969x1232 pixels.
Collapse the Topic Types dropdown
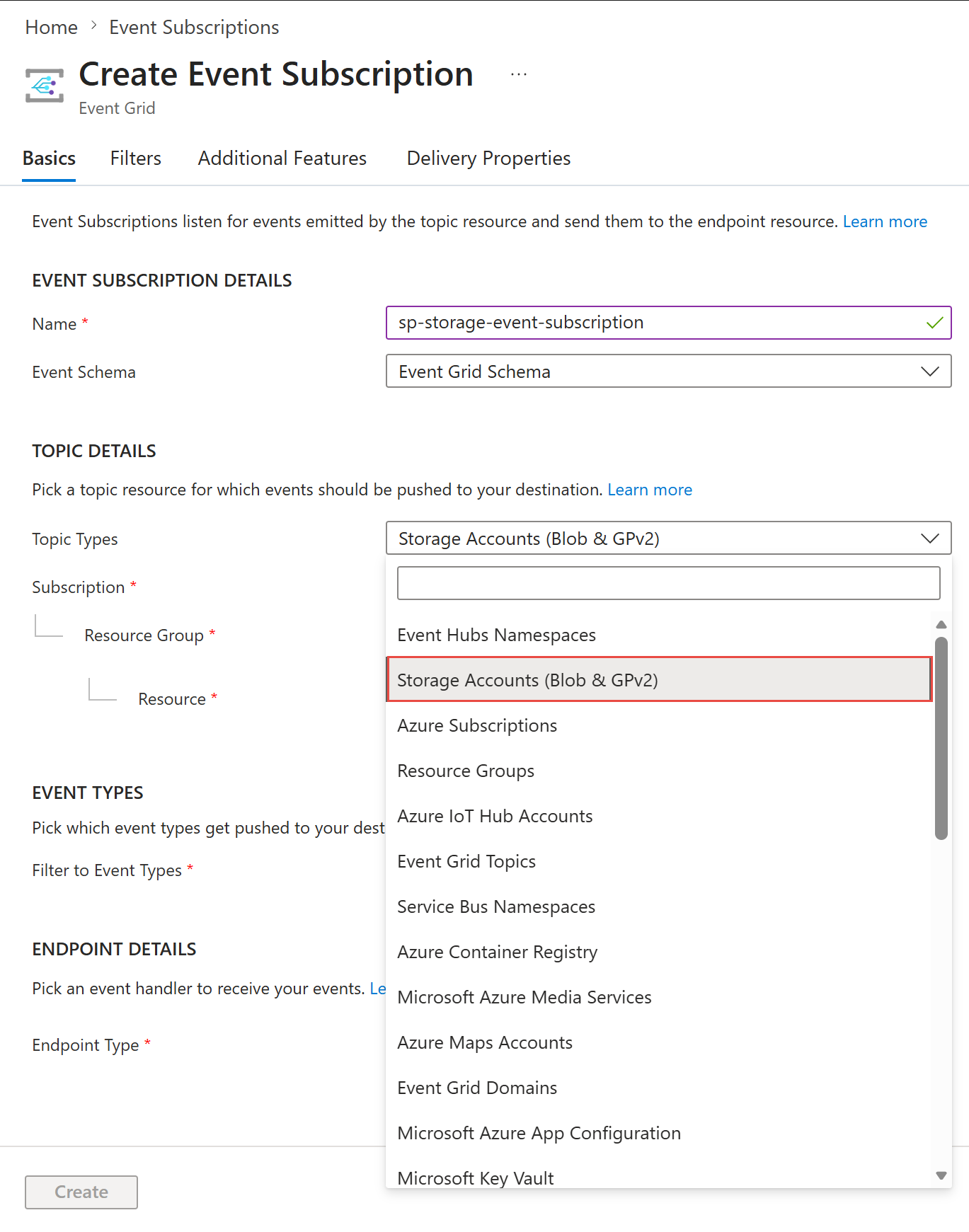668,539
